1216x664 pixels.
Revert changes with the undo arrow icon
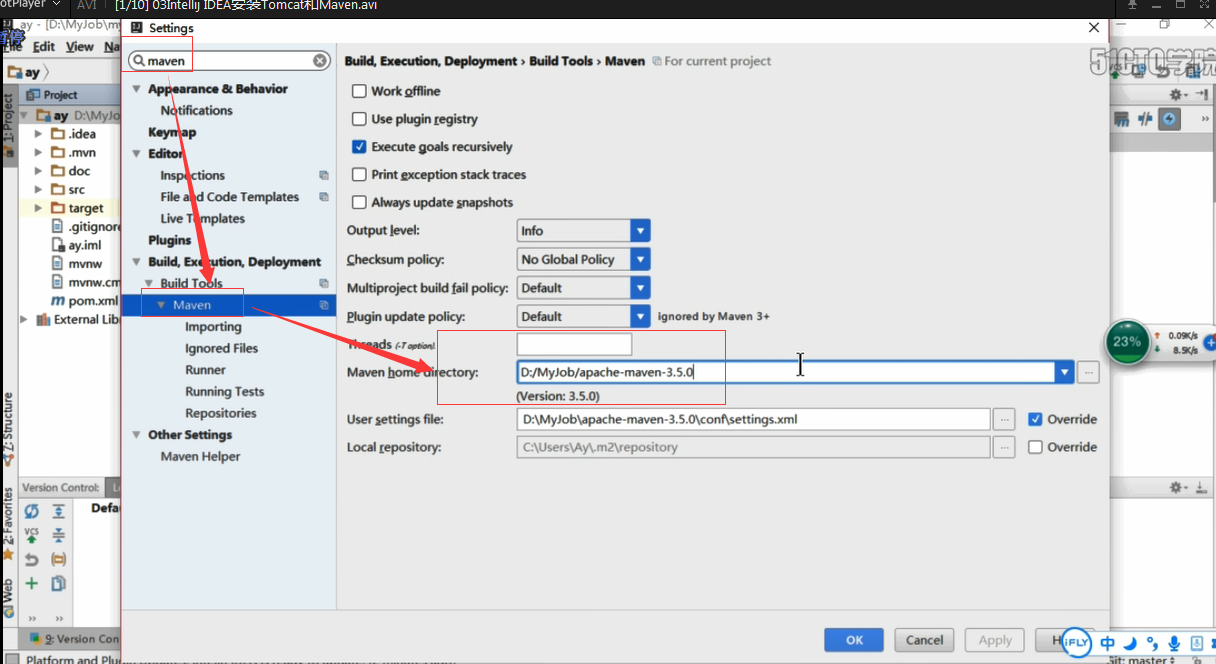pos(31,560)
